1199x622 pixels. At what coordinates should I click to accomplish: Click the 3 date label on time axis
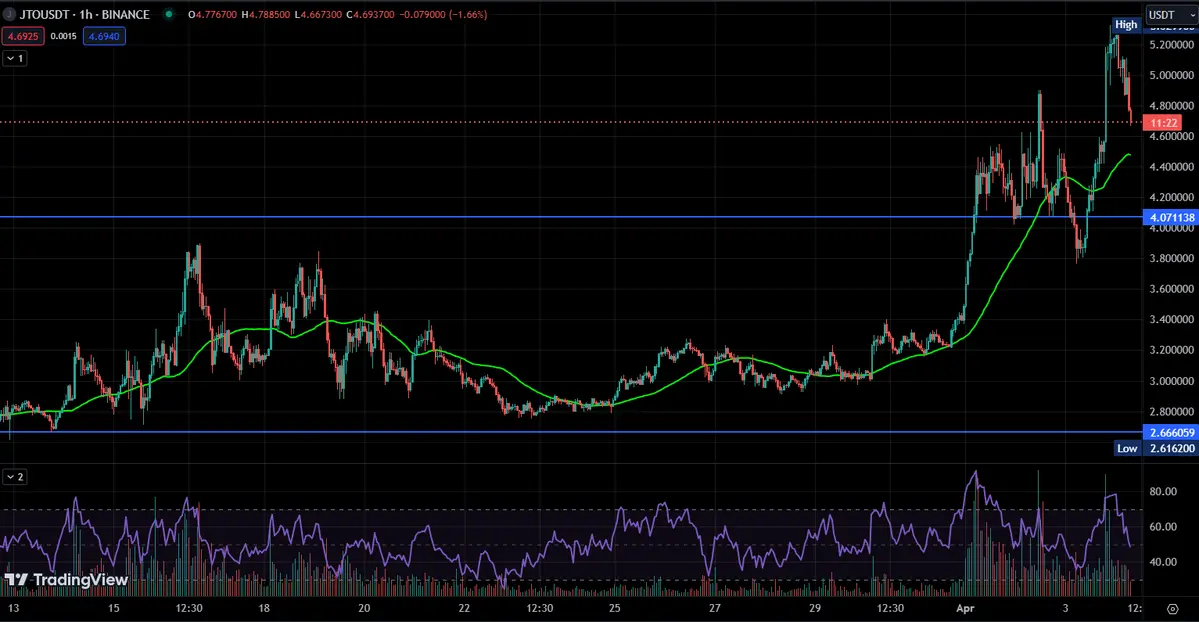click(x=1065, y=608)
